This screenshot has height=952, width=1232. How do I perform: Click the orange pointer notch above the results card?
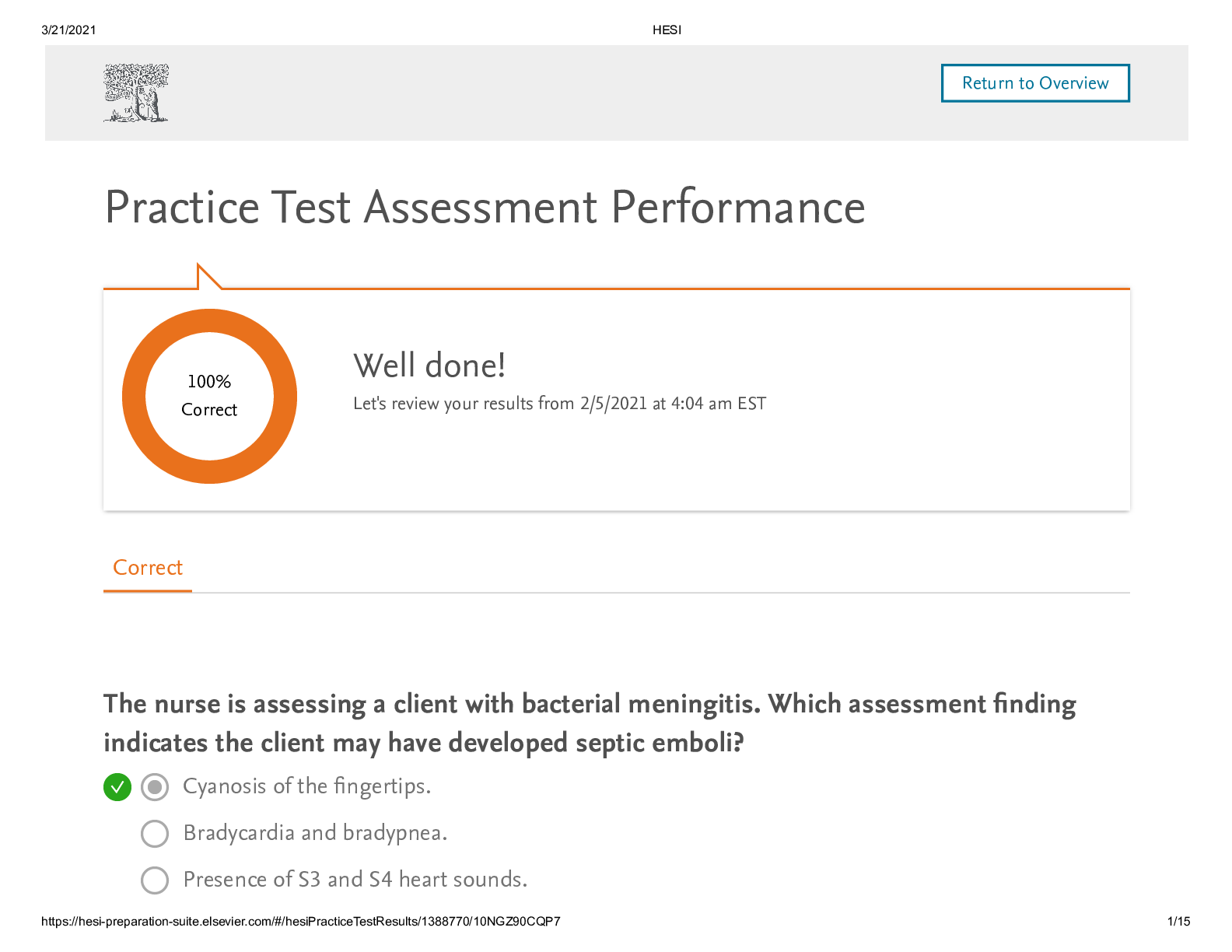tap(207, 278)
